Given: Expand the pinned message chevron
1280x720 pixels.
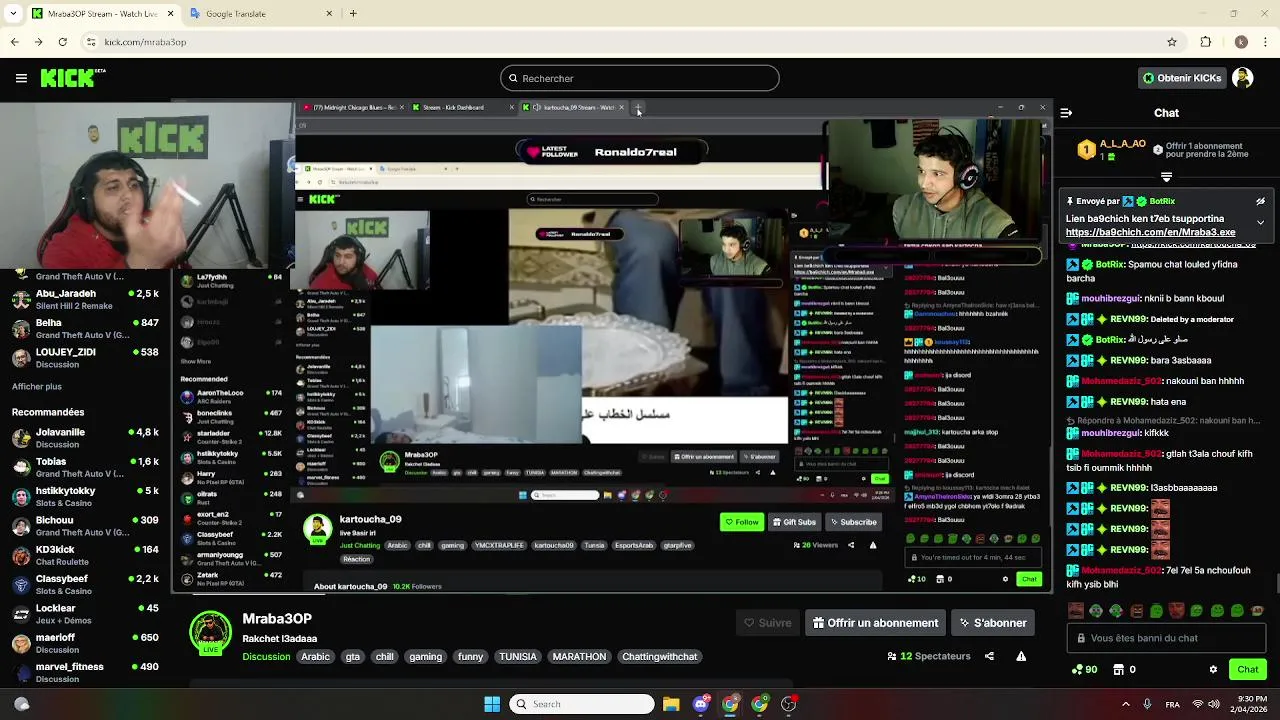Looking at the screenshot, I should (x=1260, y=222).
